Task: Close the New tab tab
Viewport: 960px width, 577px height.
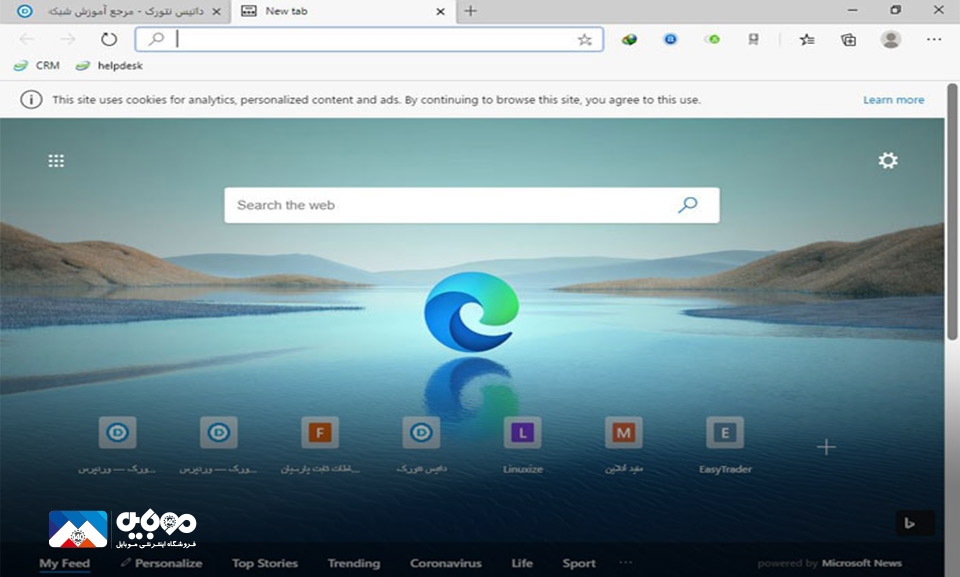Action: click(440, 12)
